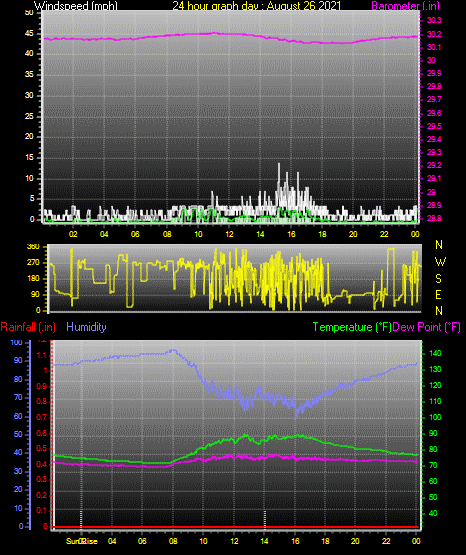Click the 270 wind direction axis value
Image resolution: width=466 pixels, height=555 pixels.
pyautogui.click(x=33, y=263)
